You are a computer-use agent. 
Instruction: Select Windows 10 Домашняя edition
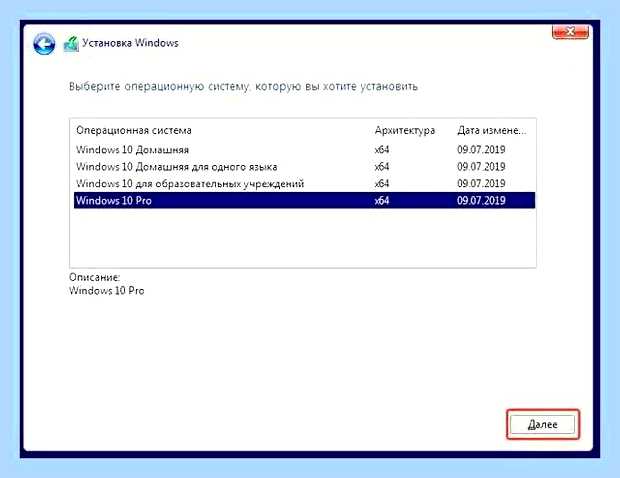304,150
